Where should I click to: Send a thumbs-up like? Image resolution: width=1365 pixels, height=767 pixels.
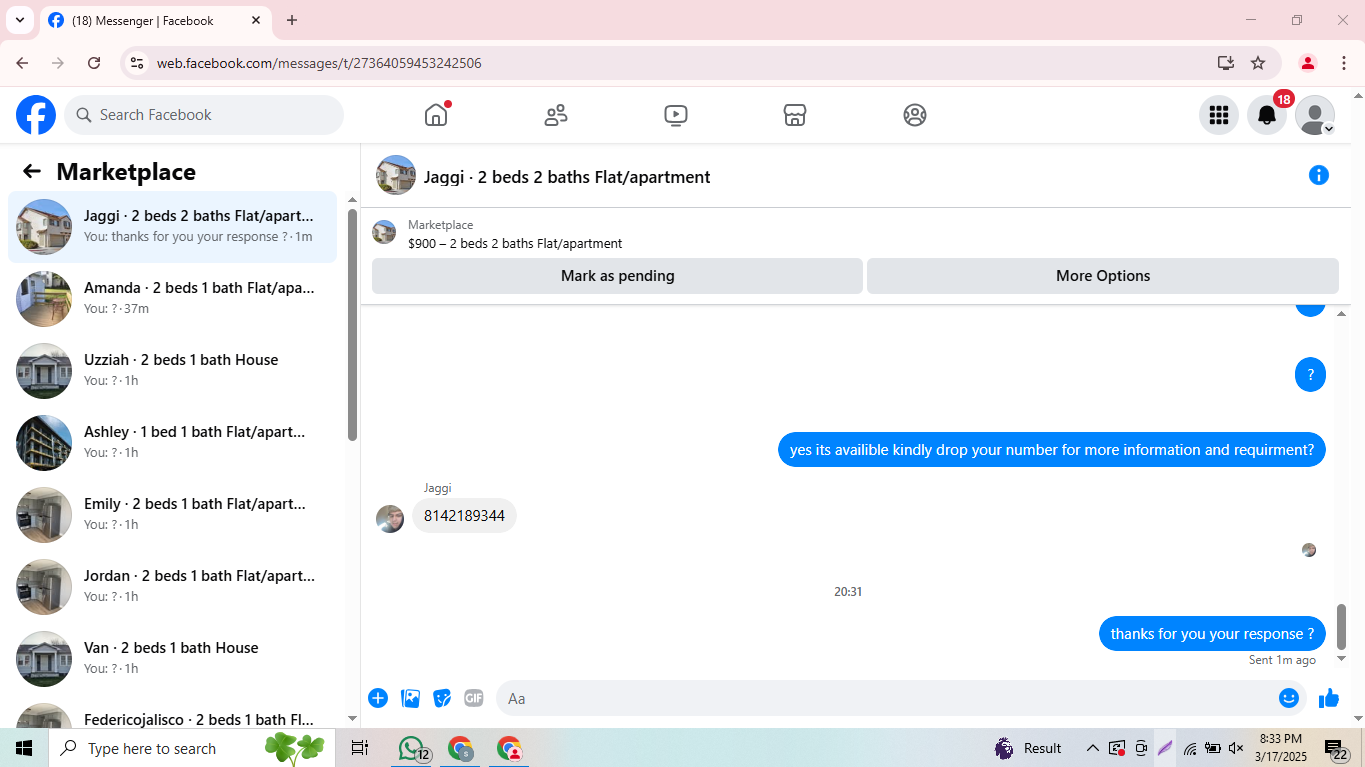[x=1329, y=698]
